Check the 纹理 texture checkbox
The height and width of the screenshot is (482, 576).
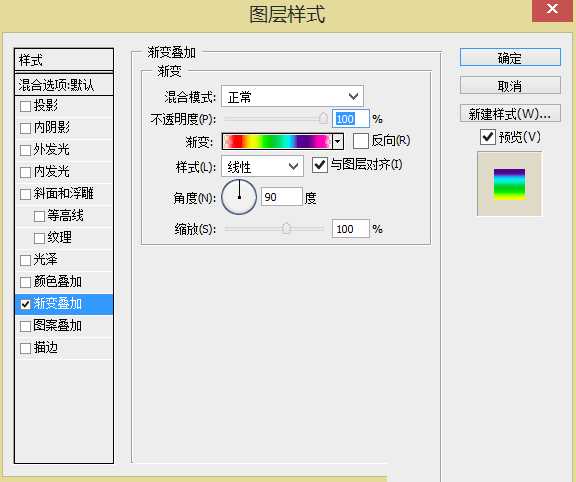(x=39, y=238)
